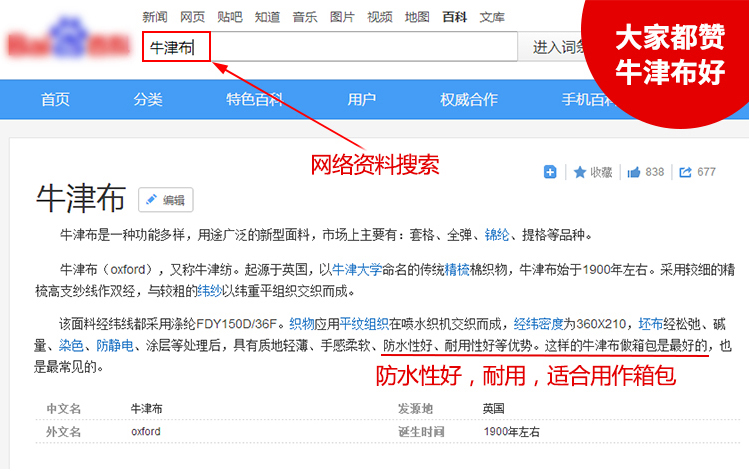This screenshot has width=750, height=475.
Task: Open the 贴吧 top link
Action: pos(230,17)
